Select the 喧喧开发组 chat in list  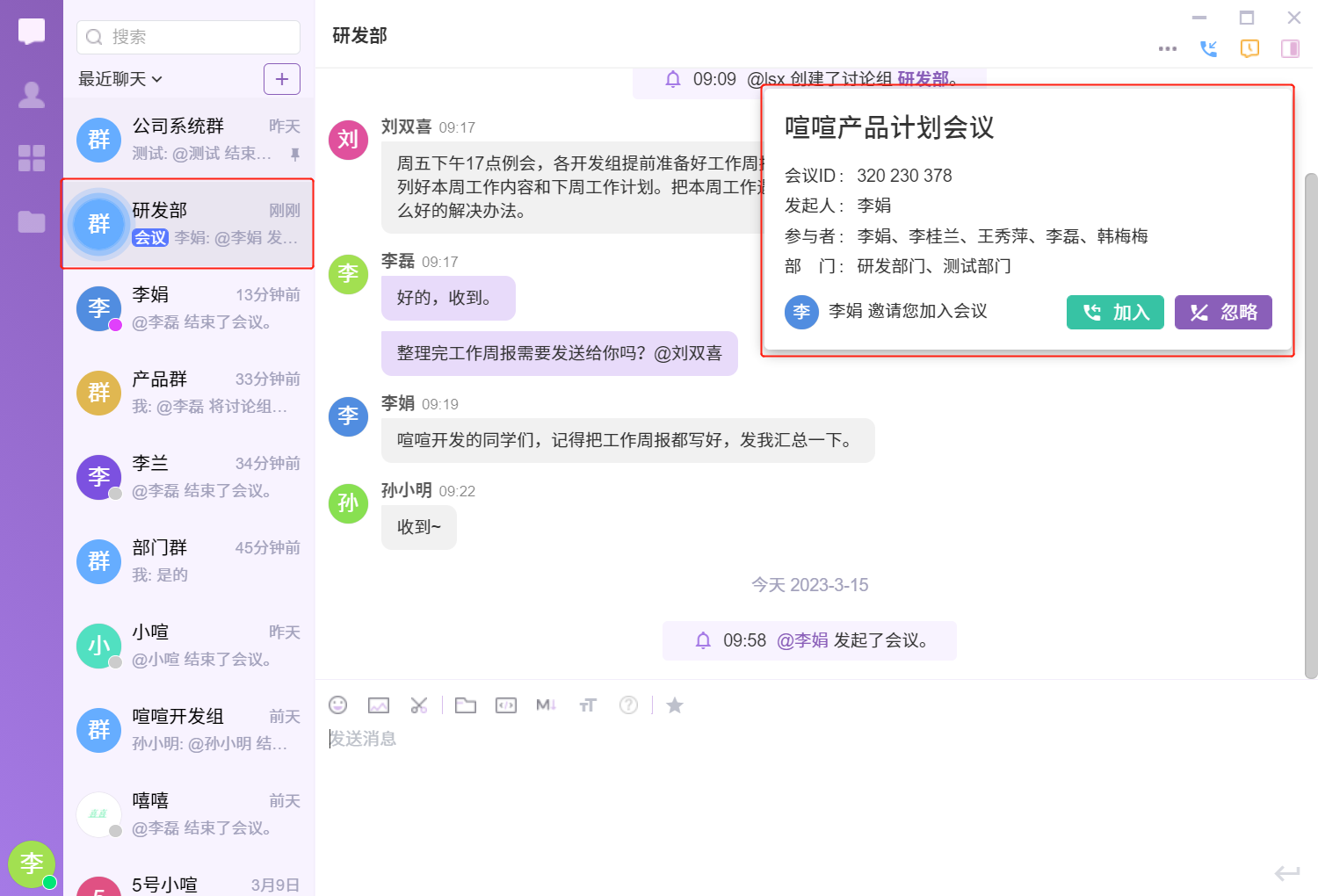(189, 730)
